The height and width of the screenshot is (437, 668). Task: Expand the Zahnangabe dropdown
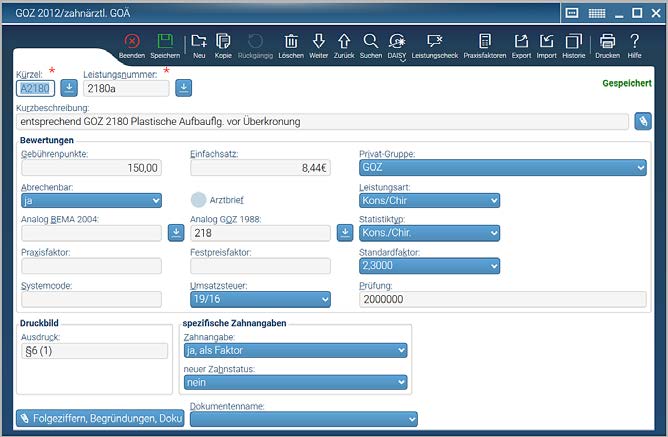pyautogui.click(x=295, y=350)
